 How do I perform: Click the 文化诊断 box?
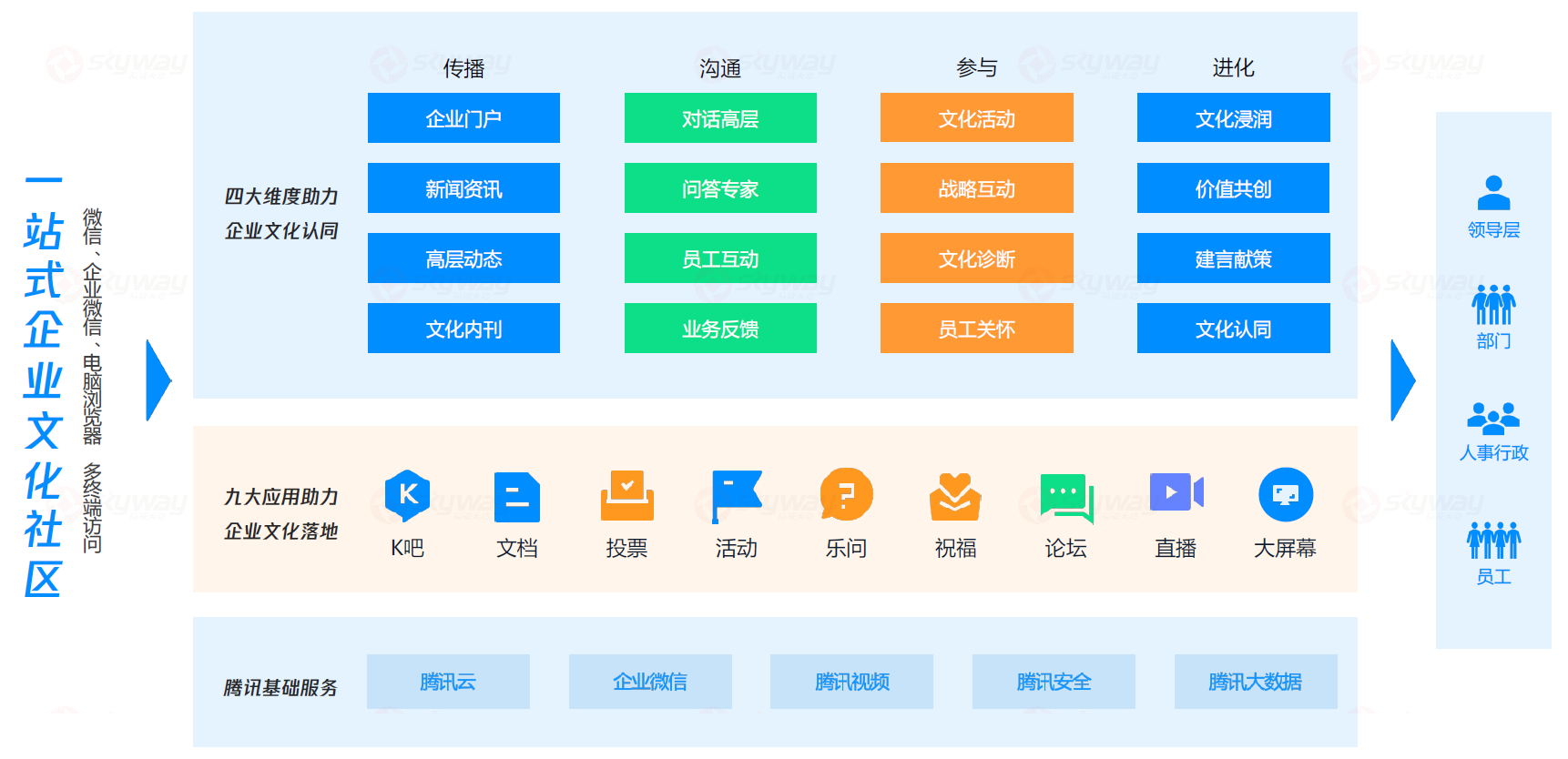coord(977,258)
